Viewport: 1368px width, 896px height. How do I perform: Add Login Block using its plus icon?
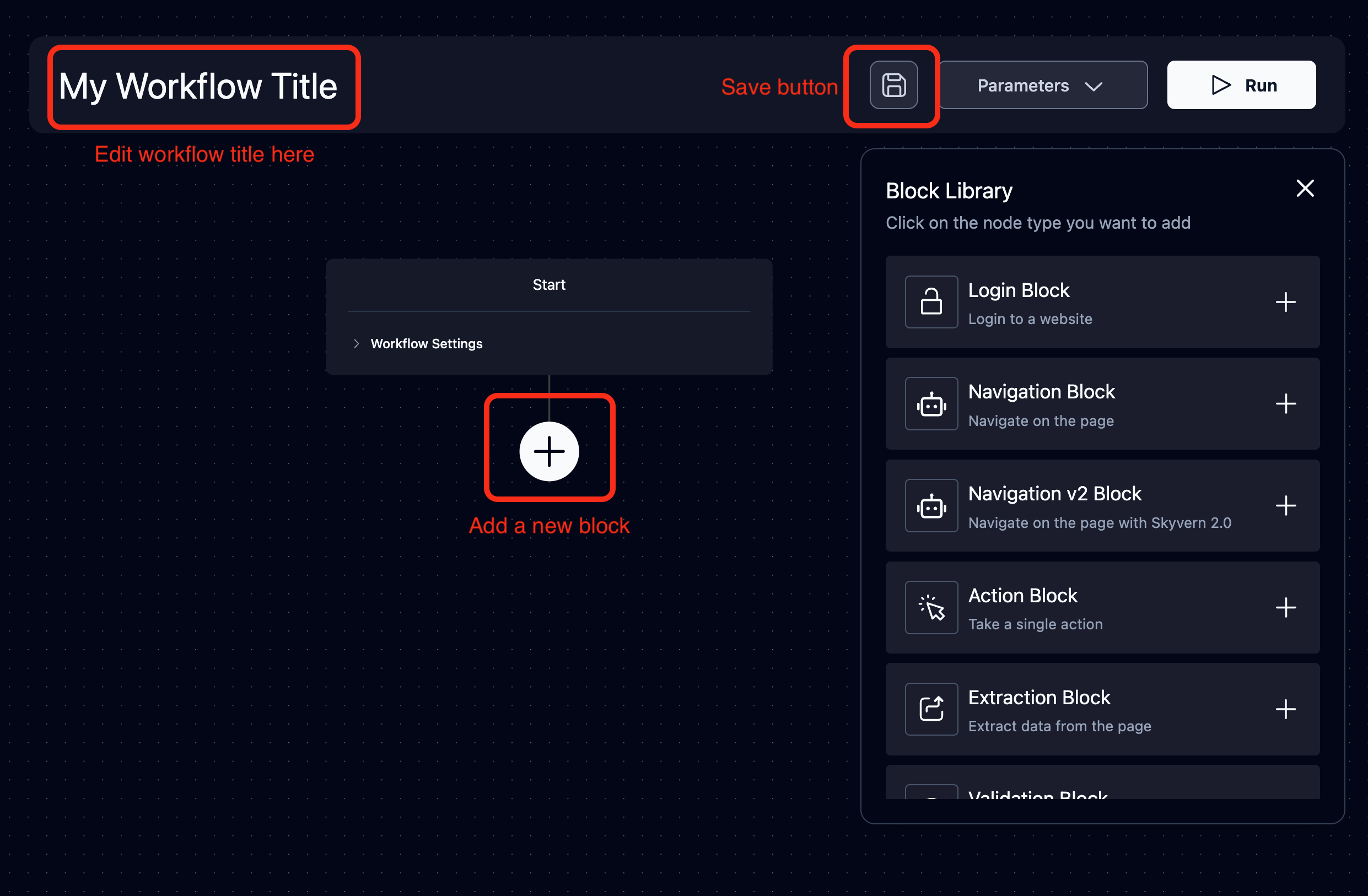1285,303
